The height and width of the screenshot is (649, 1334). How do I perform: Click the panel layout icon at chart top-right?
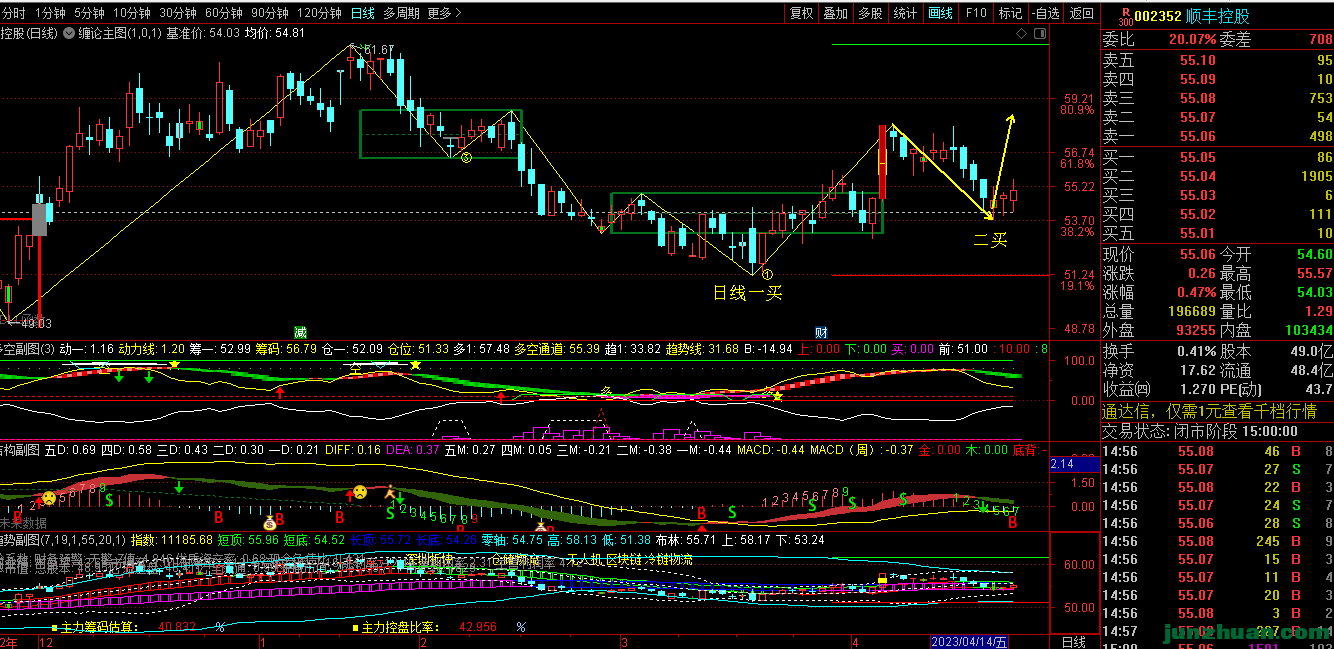pyautogui.click(x=1042, y=33)
